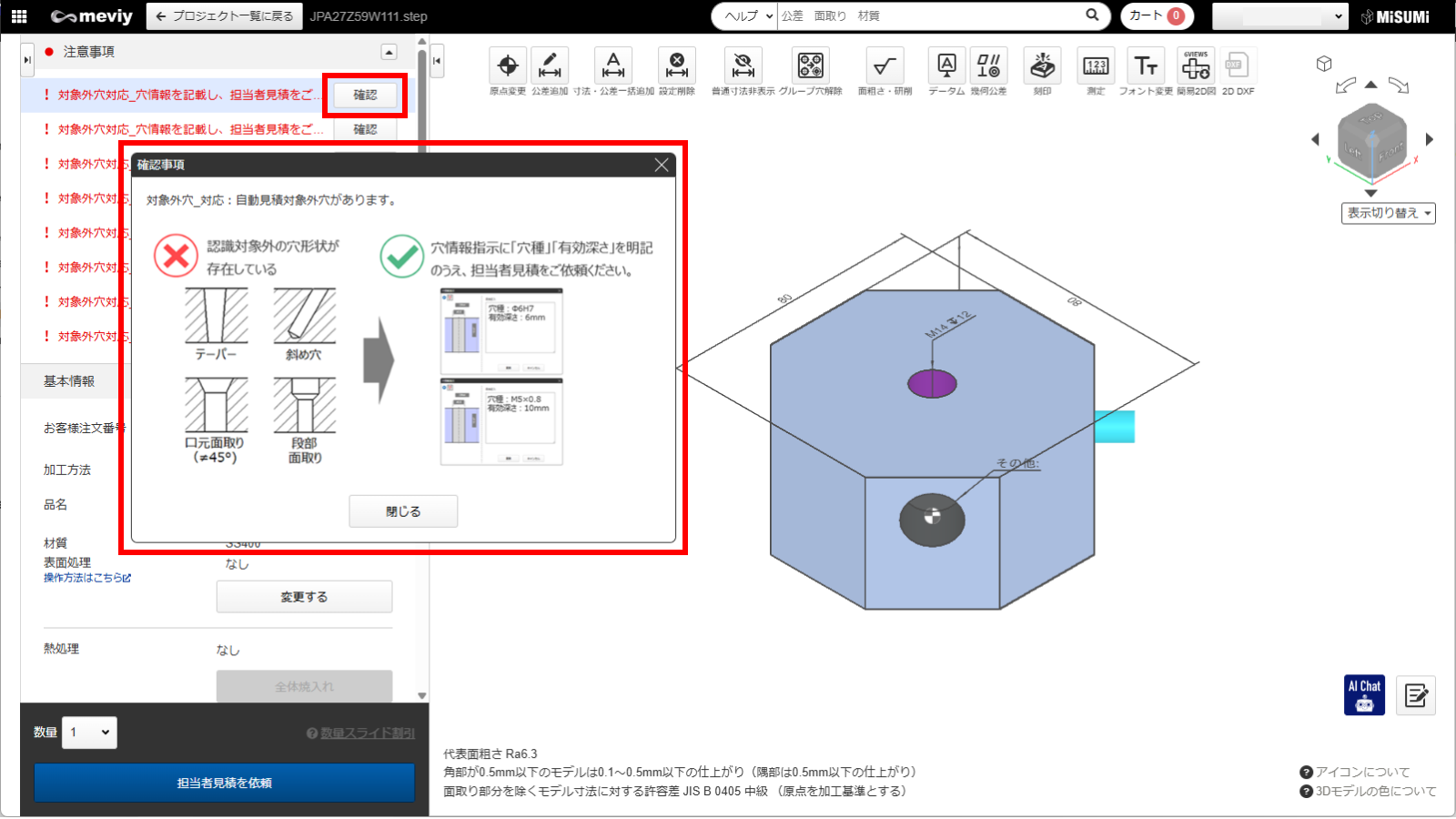Choose the 刻印 engraving tool
Image resolution: width=1456 pixels, height=819 pixels.
pyautogui.click(x=1042, y=66)
